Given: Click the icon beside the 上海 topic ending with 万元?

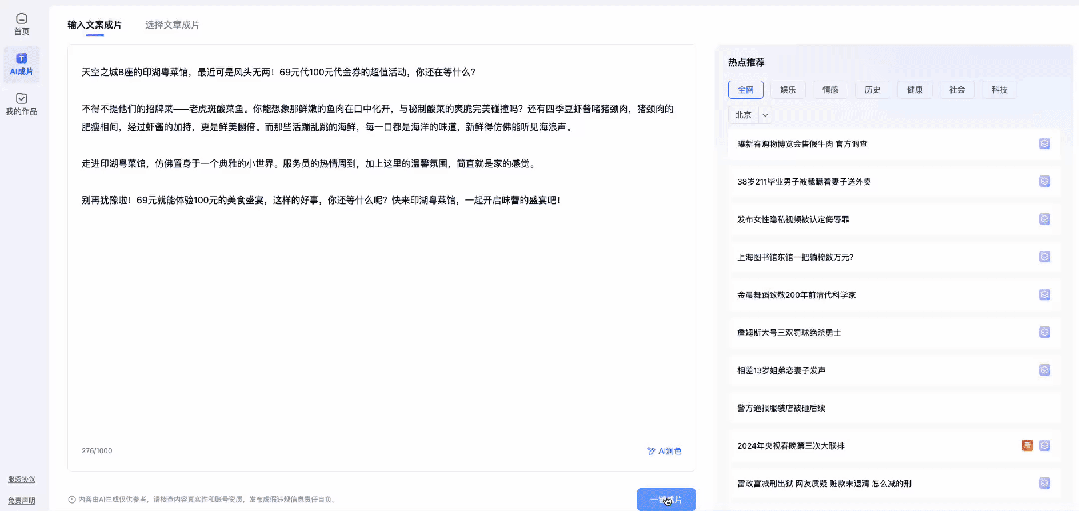Looking at the screenshot, I should coord(1044,256).
